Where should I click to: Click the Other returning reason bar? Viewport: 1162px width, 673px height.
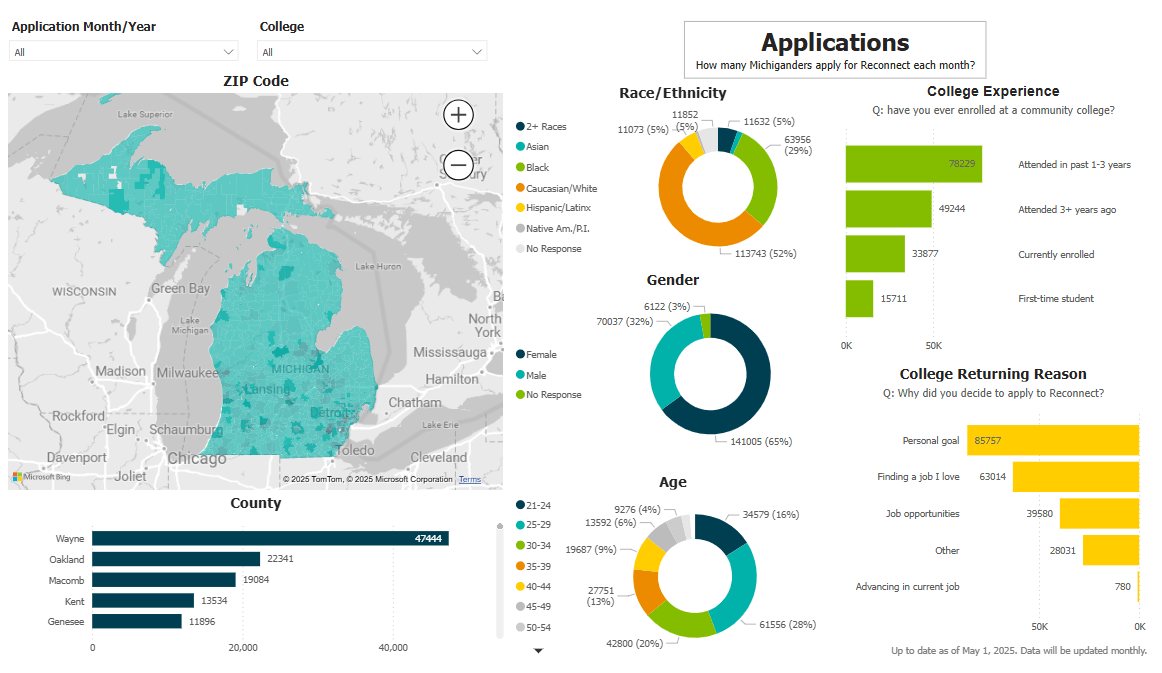[1111, 551]
